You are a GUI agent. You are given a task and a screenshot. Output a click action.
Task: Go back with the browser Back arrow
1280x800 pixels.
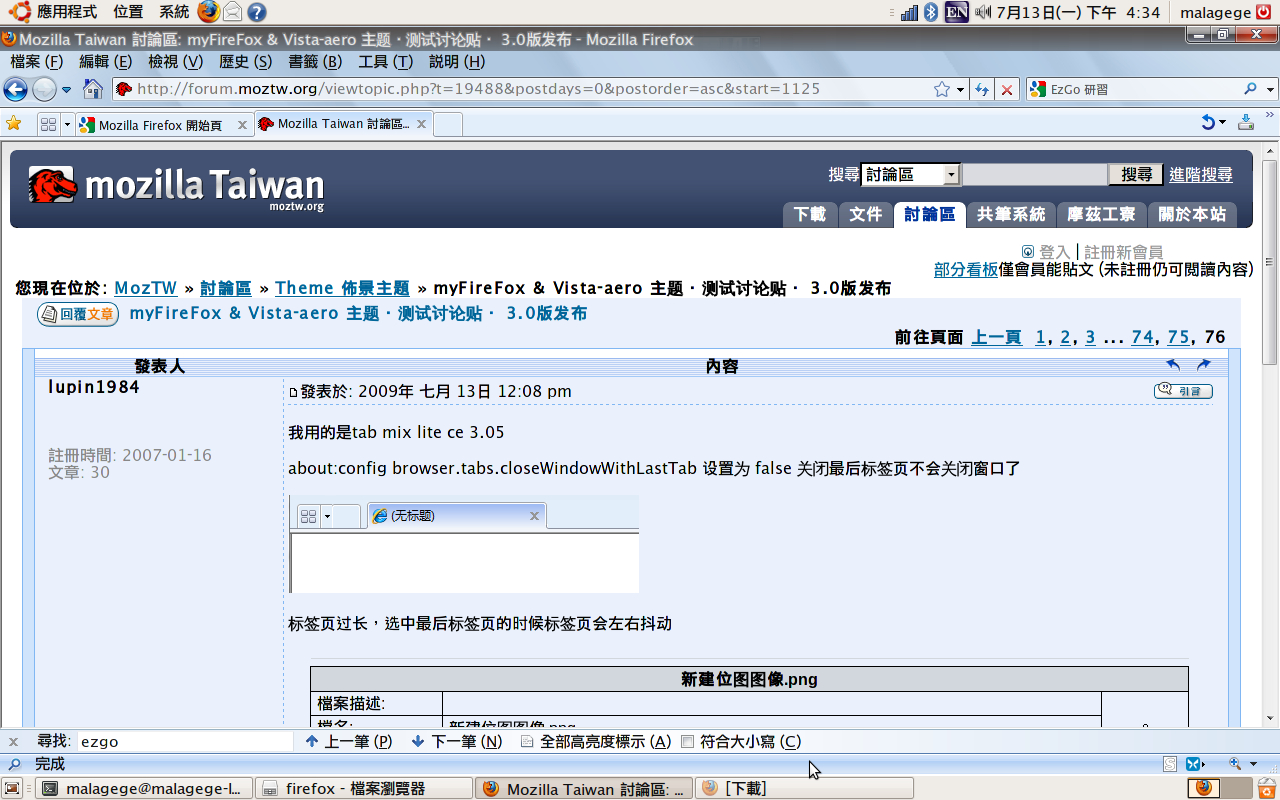point(15,89)
